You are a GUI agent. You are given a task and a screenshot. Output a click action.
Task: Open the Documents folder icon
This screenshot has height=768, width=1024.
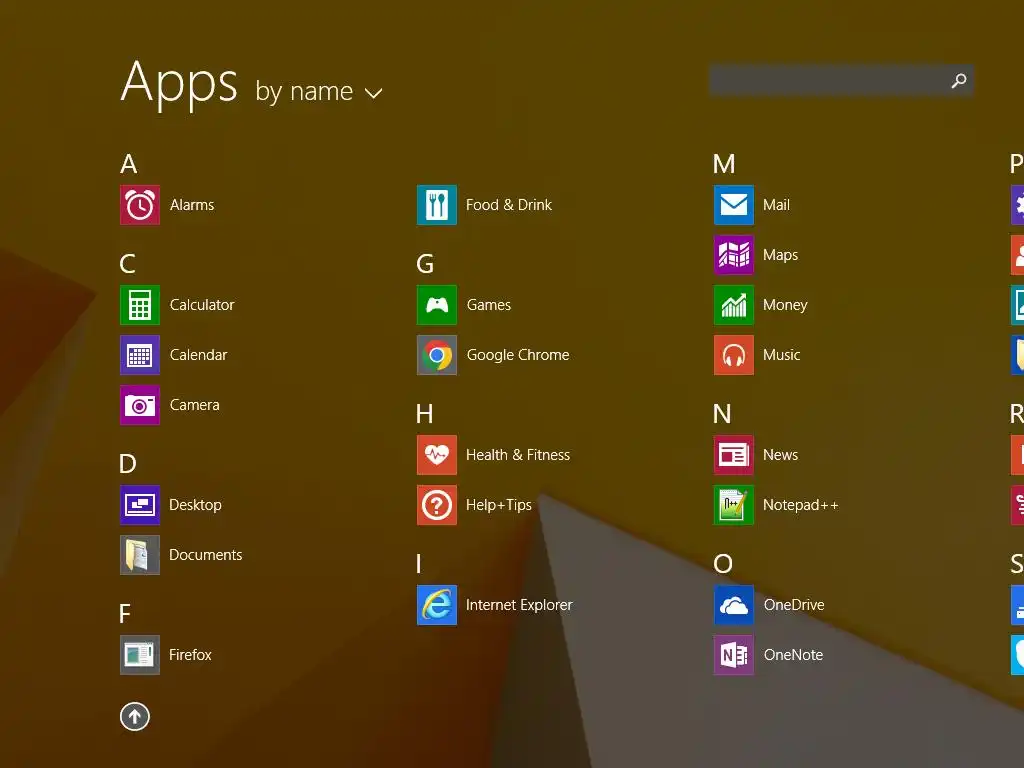pos(140,555)
